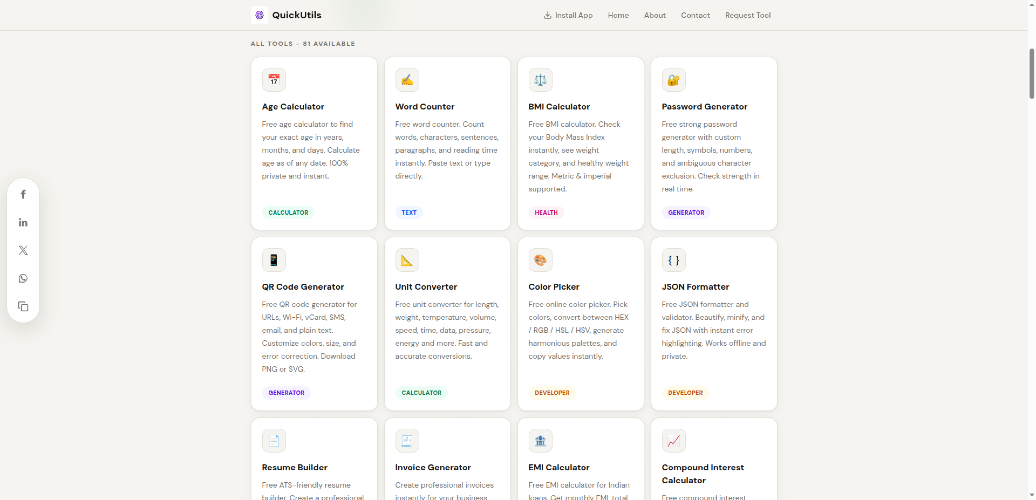Screen dimensions: 1036x500
Task: Open the Word Counter tool title
Action: click(425, 106)
